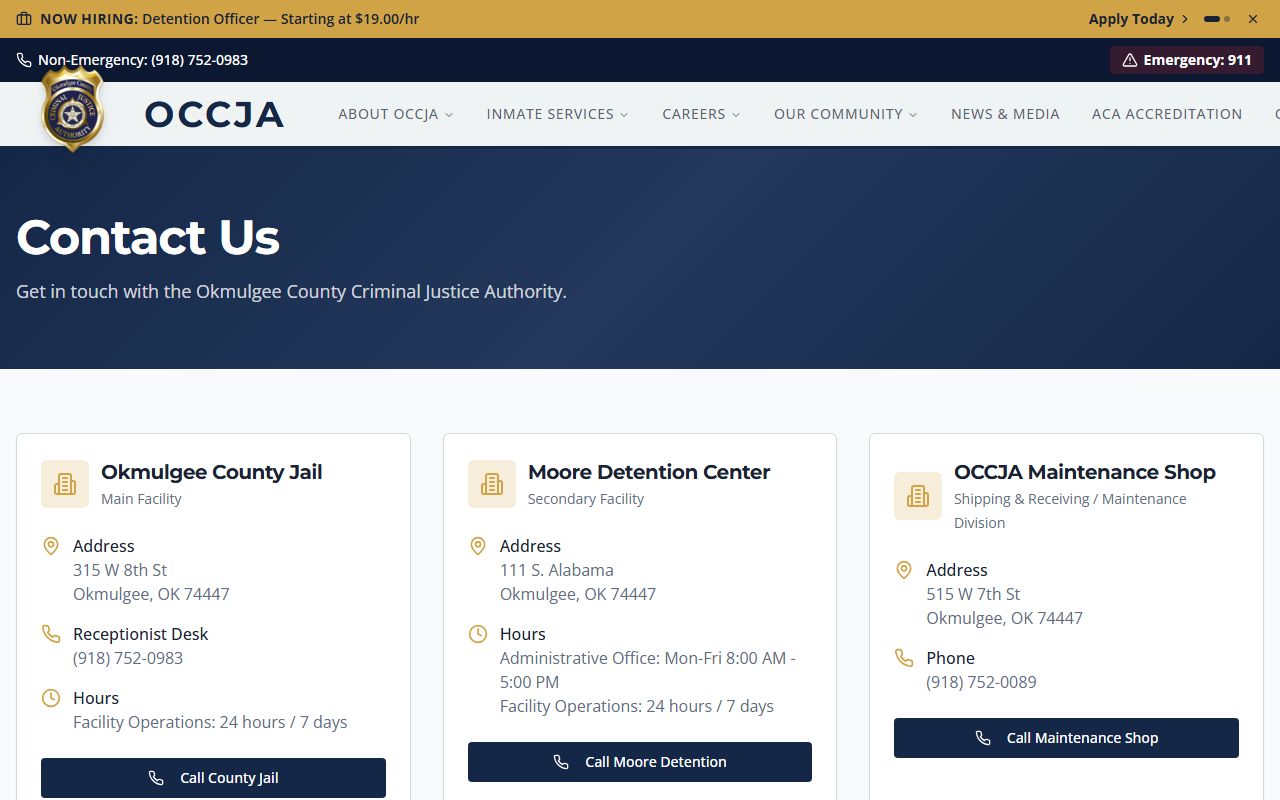Click the Receptionist Desk number (918) 752-0983
This screenshot has height=800, width=1280.
pos(128,658)
